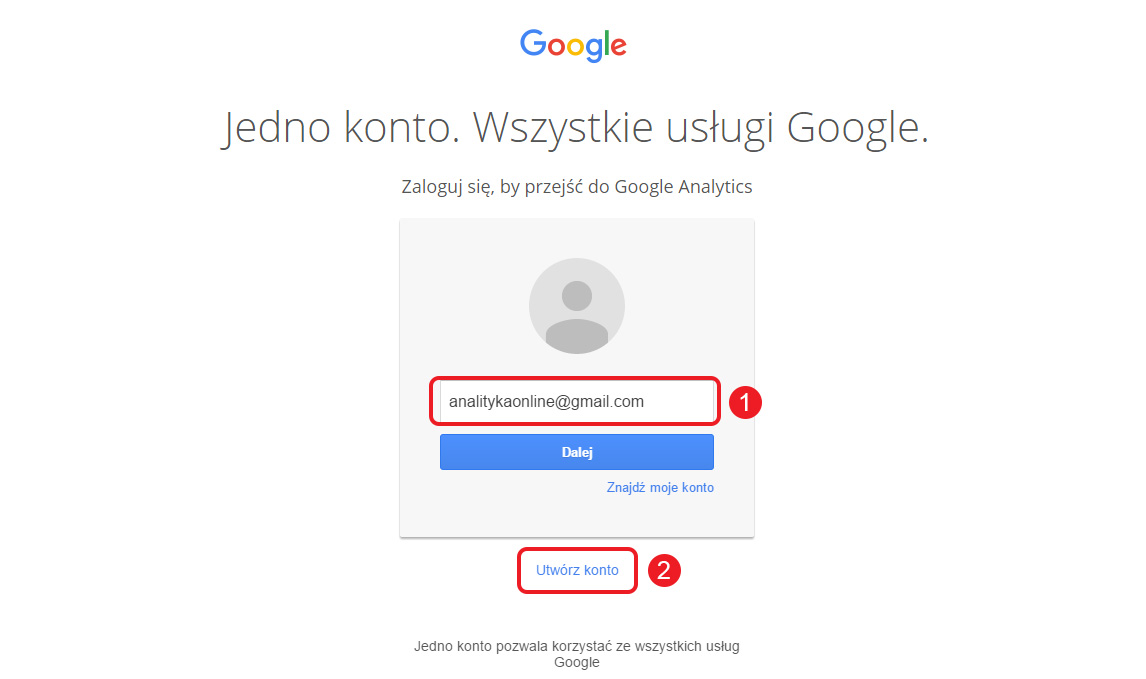Click the shoulders of the avatar silhouette

[x=577, y=336]
